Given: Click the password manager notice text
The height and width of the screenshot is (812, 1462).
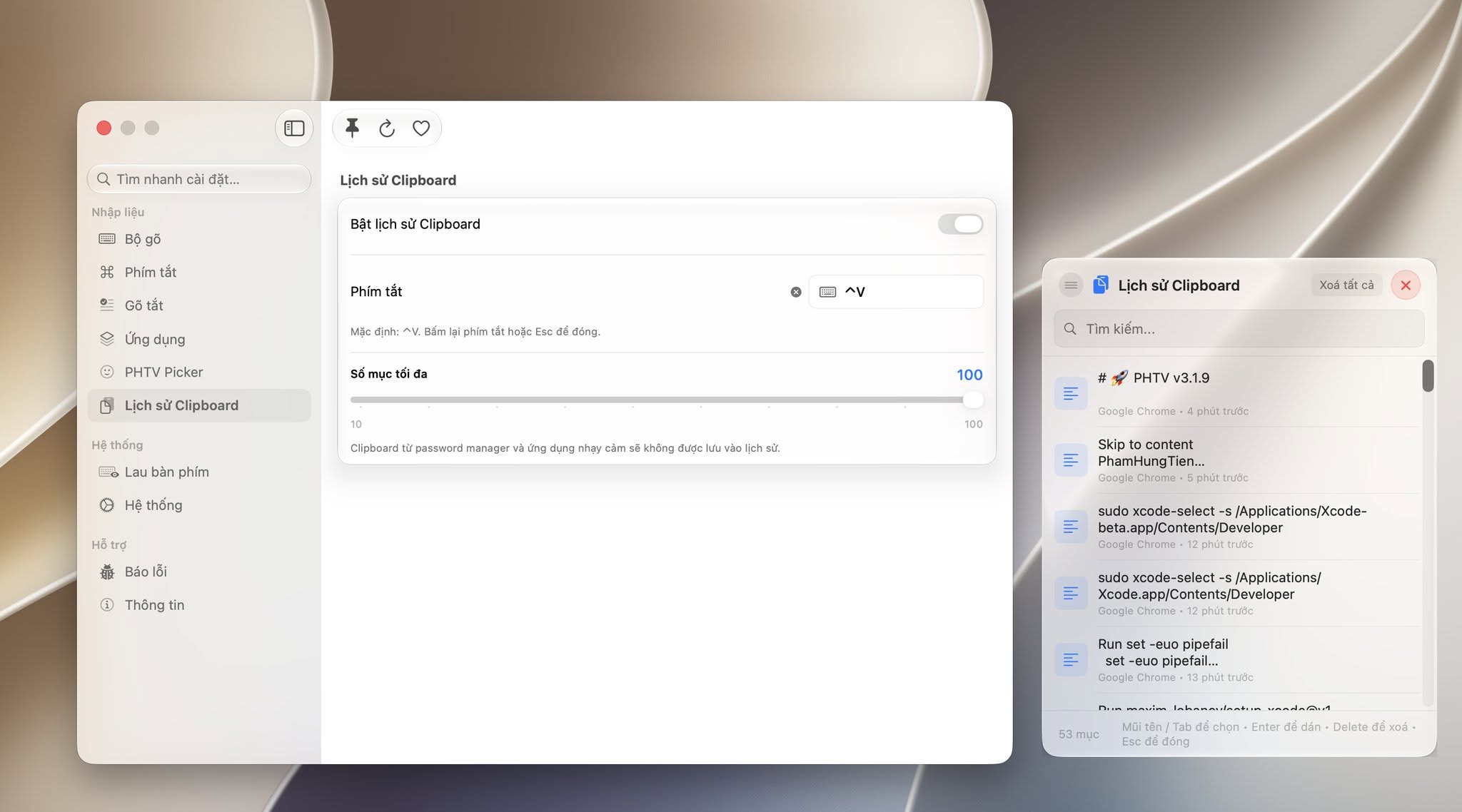Looking at the screenshot, I should (565, 448).
